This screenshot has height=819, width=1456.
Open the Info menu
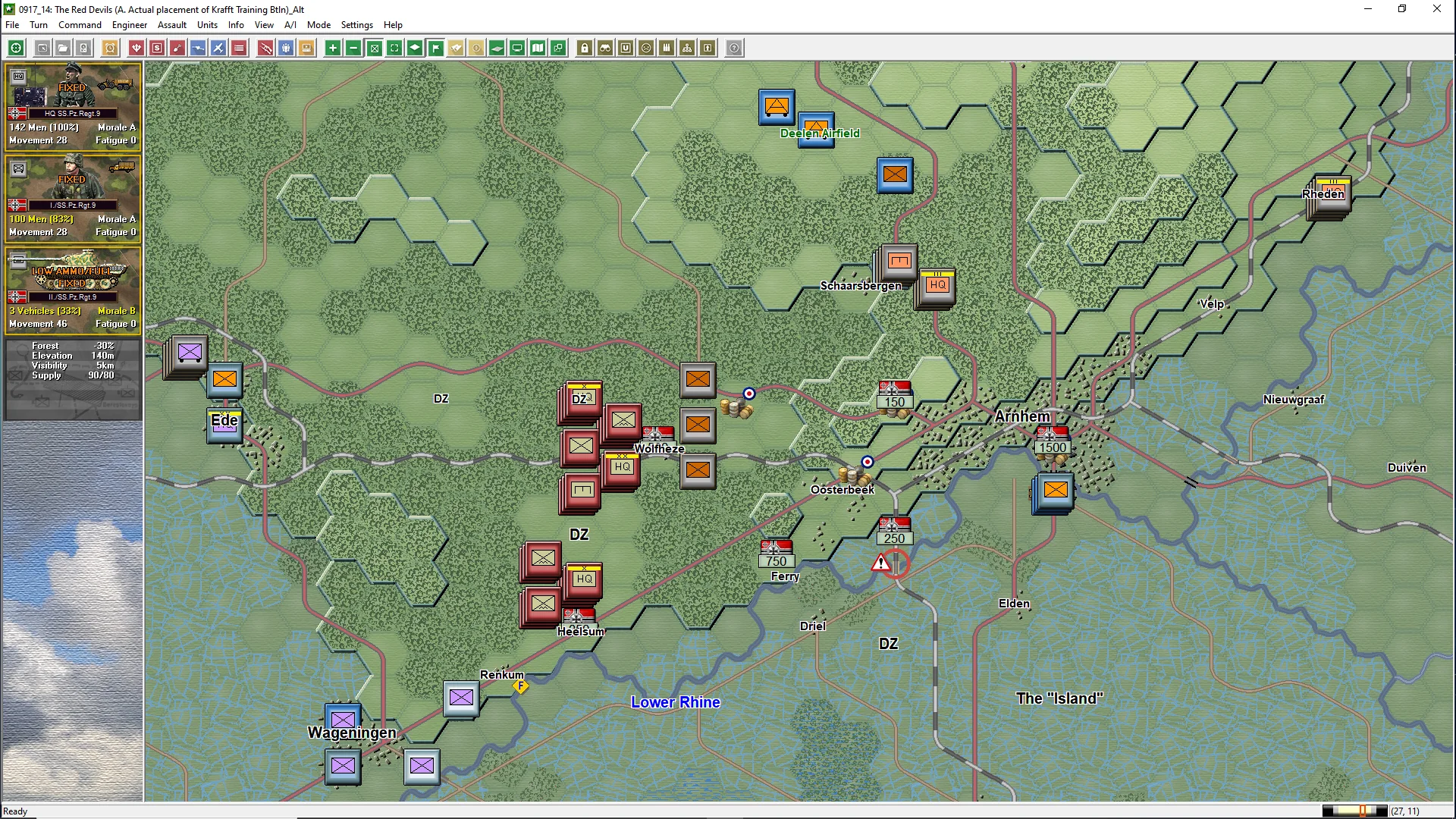[x=237, y=25]
